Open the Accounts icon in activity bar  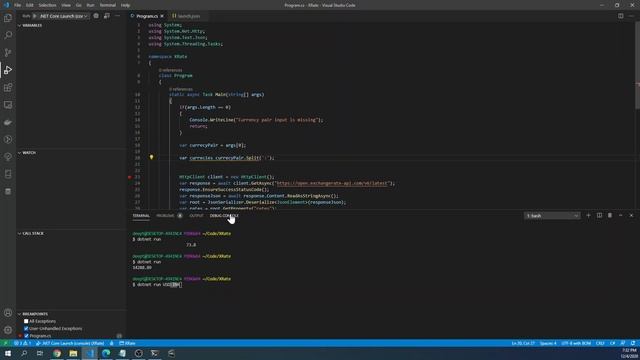tap(8, 313)
